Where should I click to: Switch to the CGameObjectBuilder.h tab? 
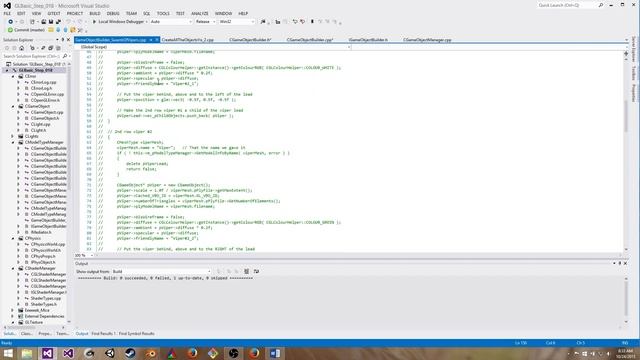tap(250, 40)
